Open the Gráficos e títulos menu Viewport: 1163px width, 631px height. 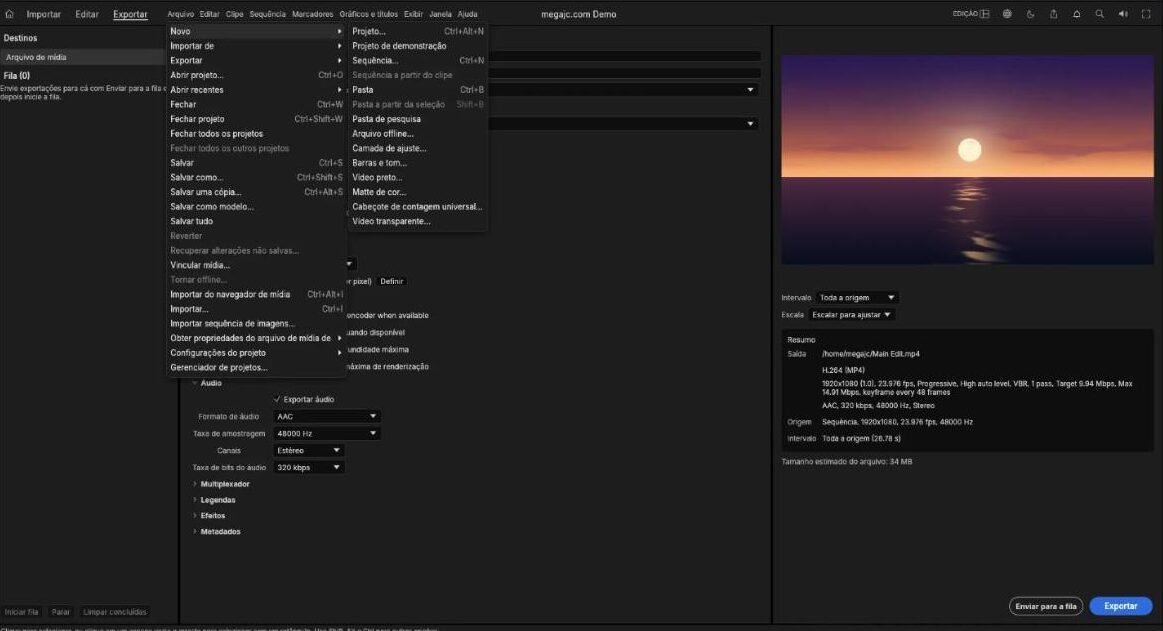[x=369, y=14]
